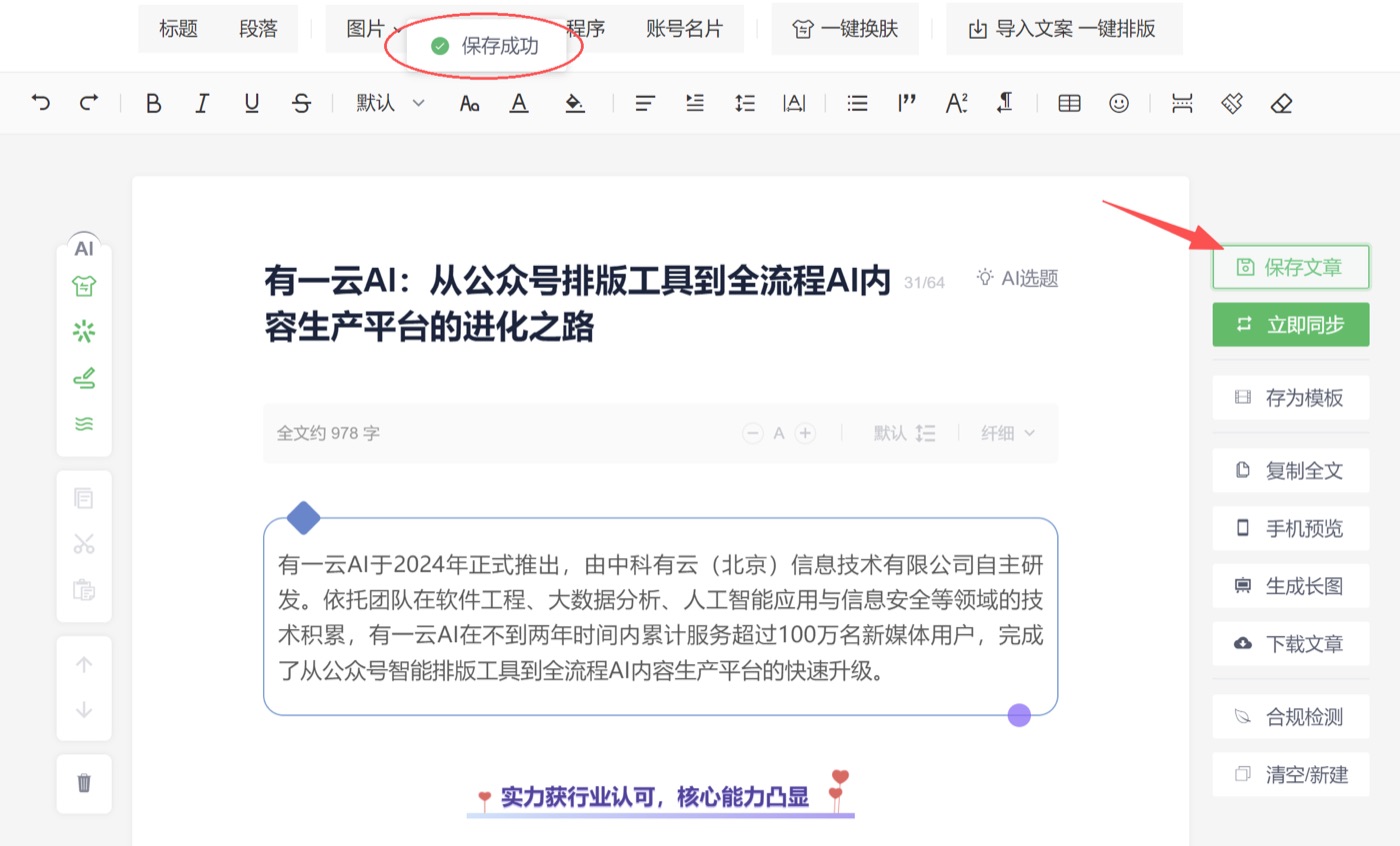
Task: Click the copy block sidebar icon
Action: coord(84,498)
